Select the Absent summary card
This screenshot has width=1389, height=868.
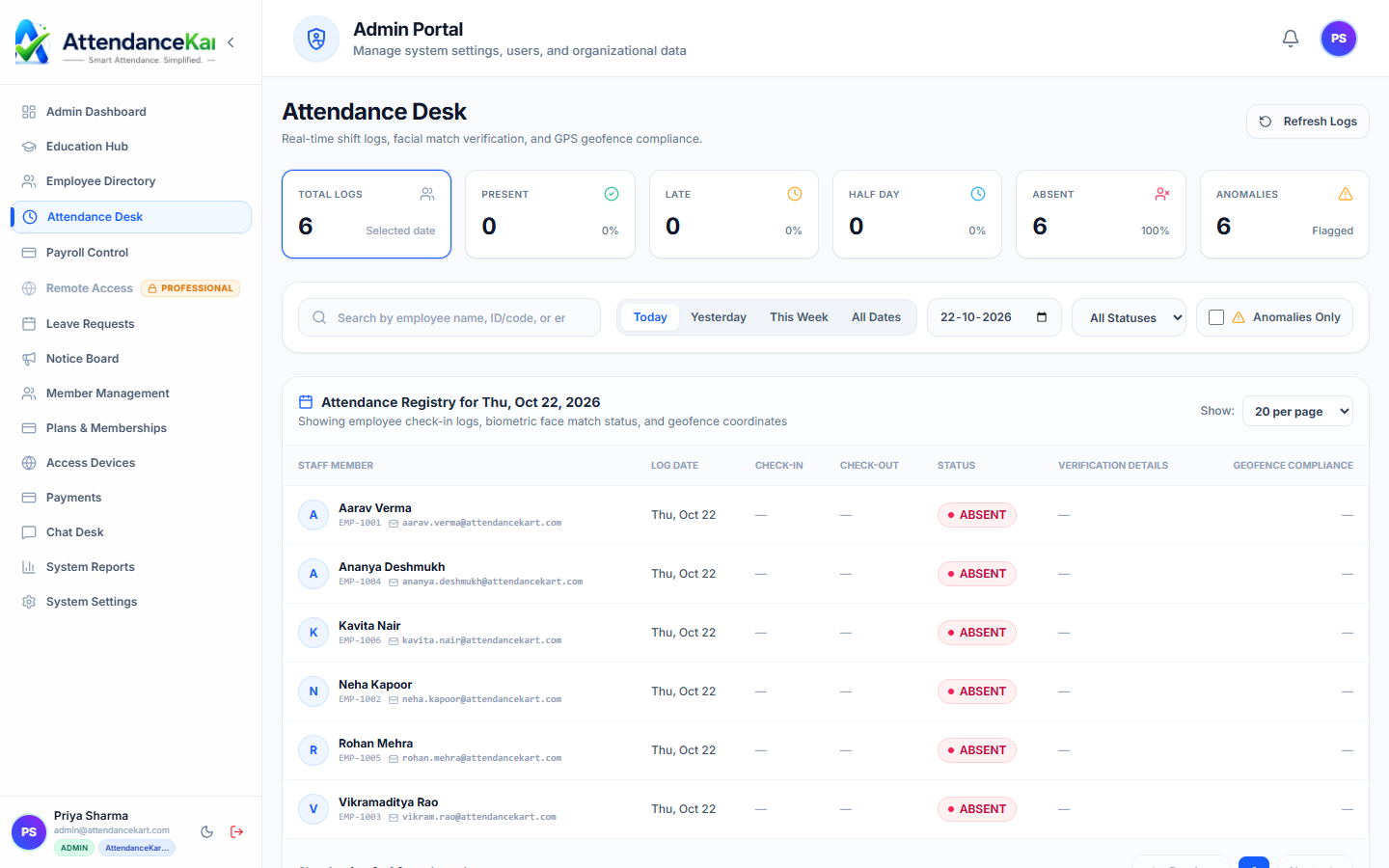point(1101,214)
